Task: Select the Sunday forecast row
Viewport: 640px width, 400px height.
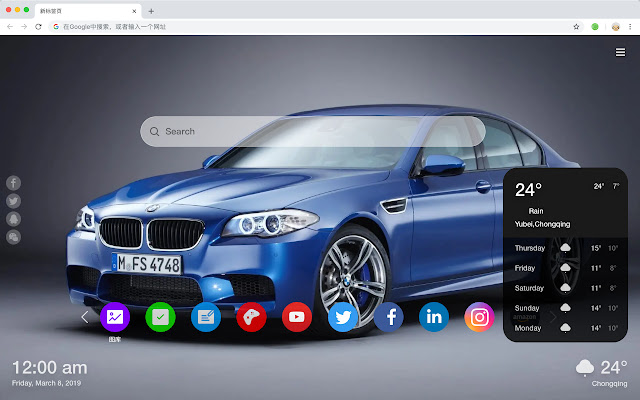Action: [566, 308]
